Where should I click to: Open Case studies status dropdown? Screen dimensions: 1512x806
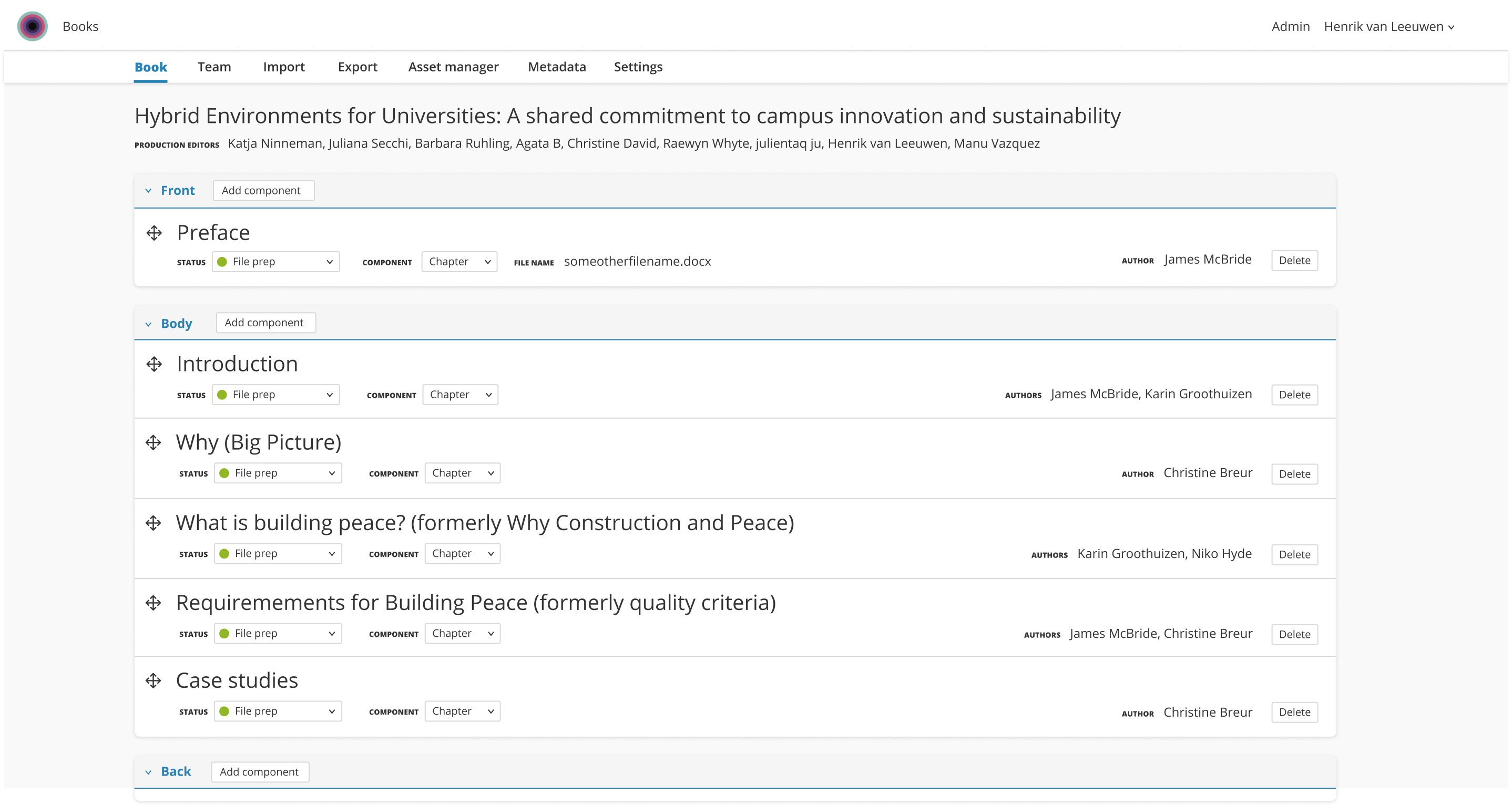(x=278, y=711)
